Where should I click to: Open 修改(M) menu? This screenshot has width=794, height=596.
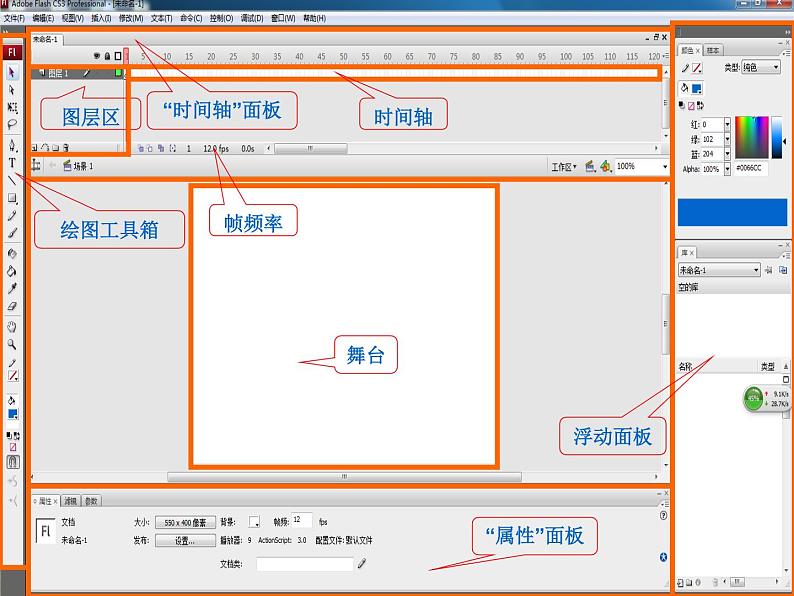click(x=131, y=18)
